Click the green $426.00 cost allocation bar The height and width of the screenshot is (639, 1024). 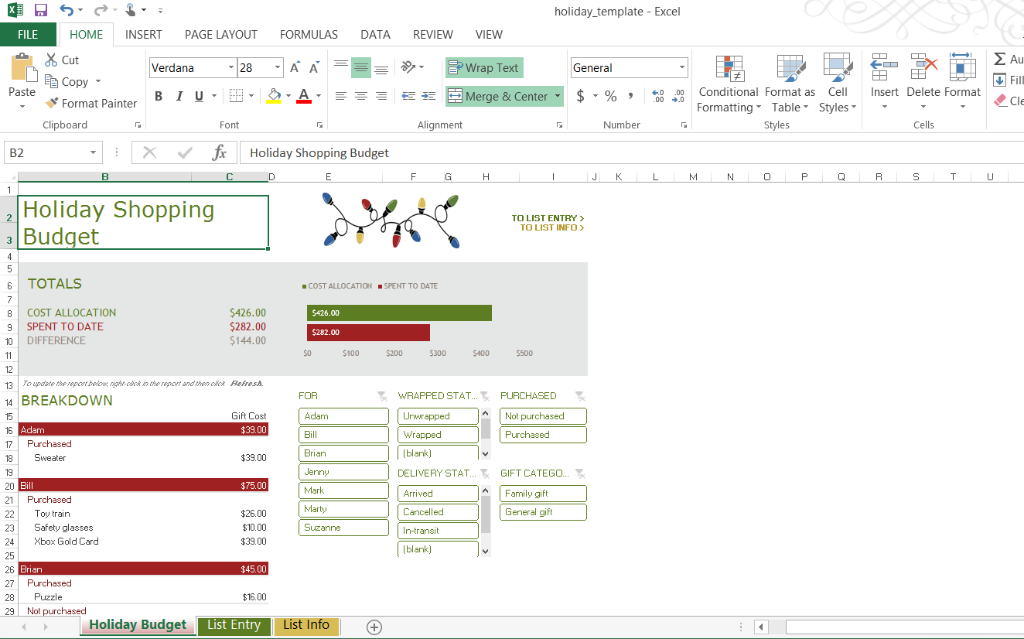399,313
